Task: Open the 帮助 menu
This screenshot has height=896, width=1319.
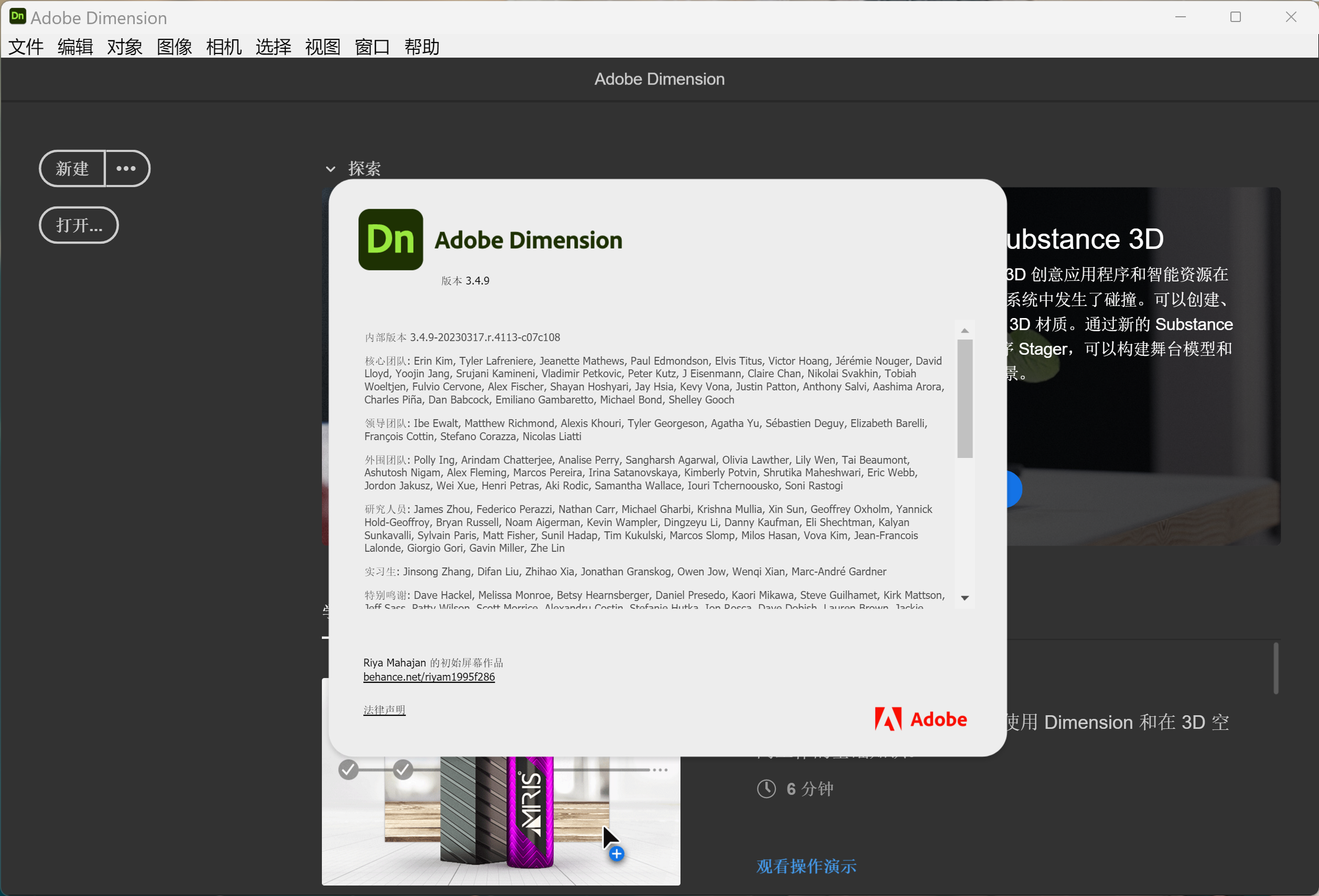Action: coord(422,47)
